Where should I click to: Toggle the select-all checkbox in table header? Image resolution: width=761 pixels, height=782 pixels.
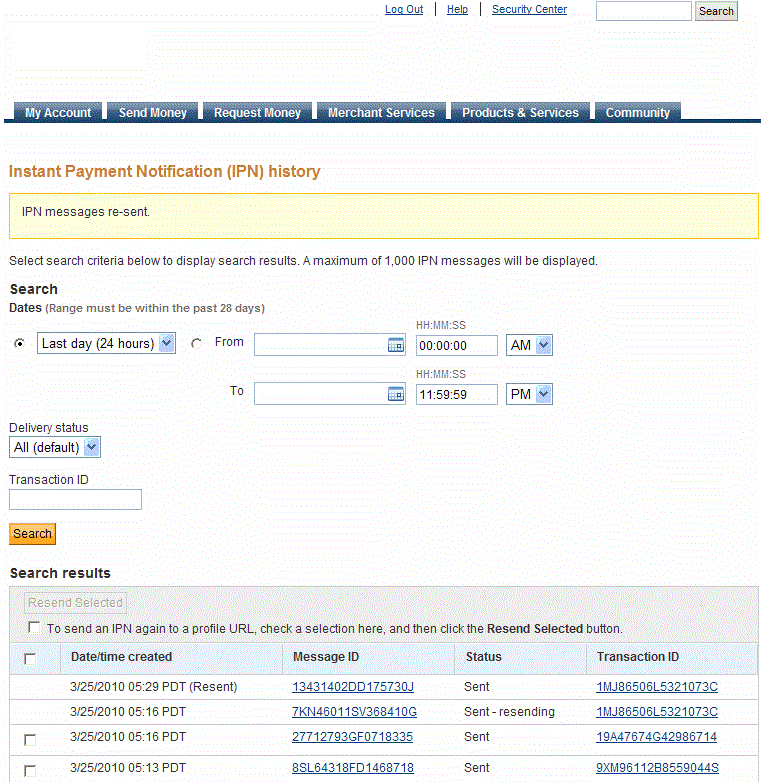[x=30, y=658]
